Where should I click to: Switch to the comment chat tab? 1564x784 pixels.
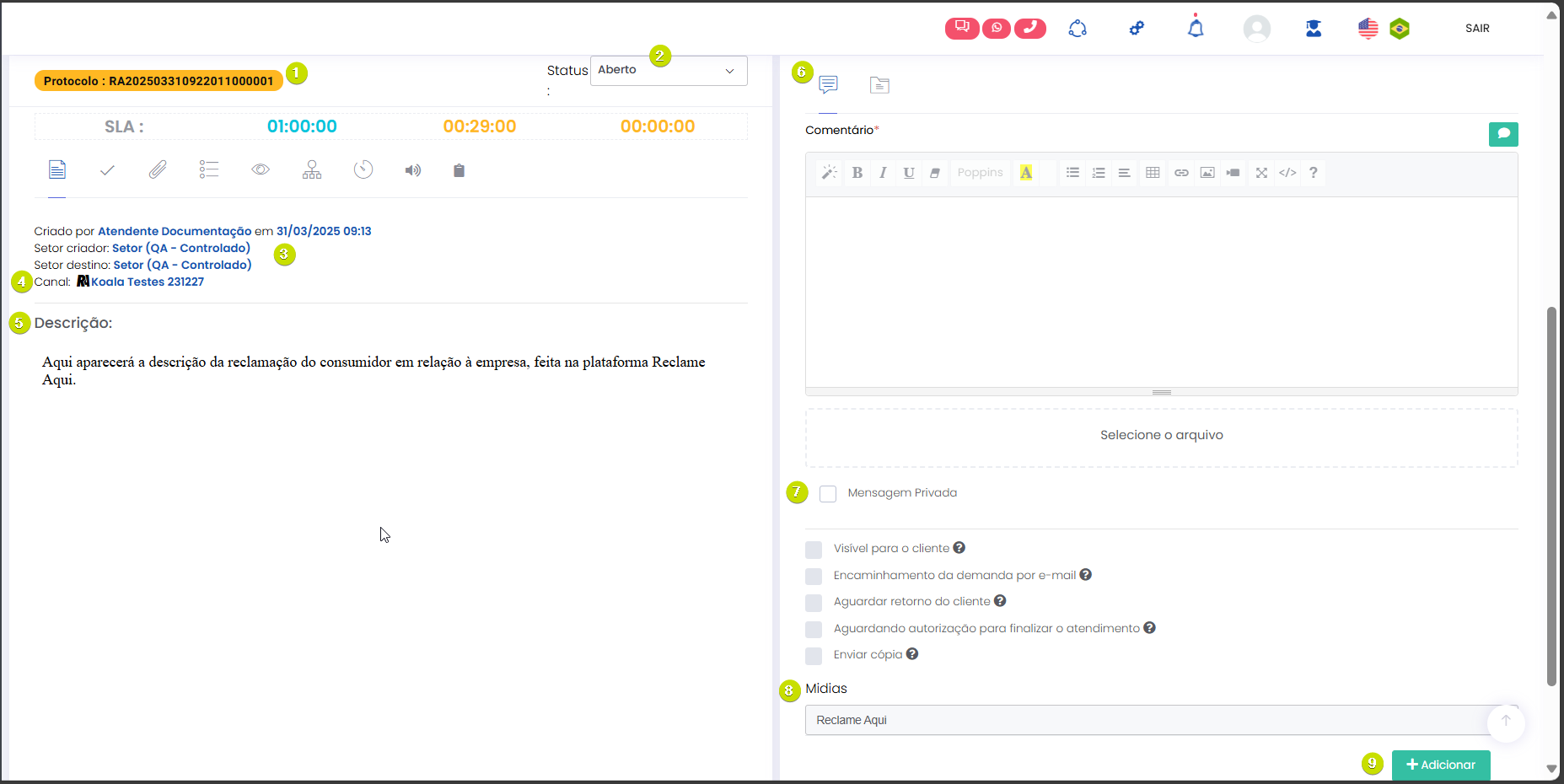coord(828,84)
